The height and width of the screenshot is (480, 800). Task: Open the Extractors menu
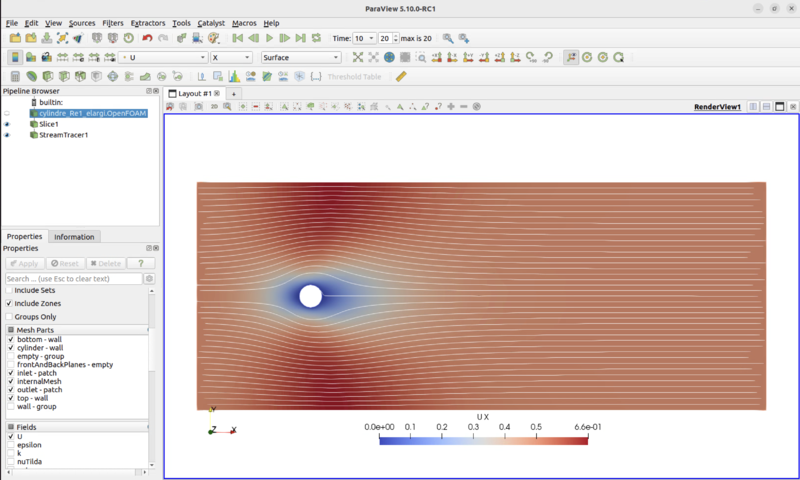pyautogui.click(x=148, y=23)
